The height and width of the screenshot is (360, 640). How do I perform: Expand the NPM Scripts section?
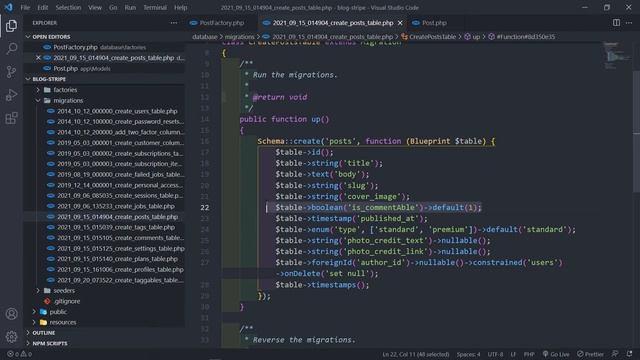(x=50, y=344)
